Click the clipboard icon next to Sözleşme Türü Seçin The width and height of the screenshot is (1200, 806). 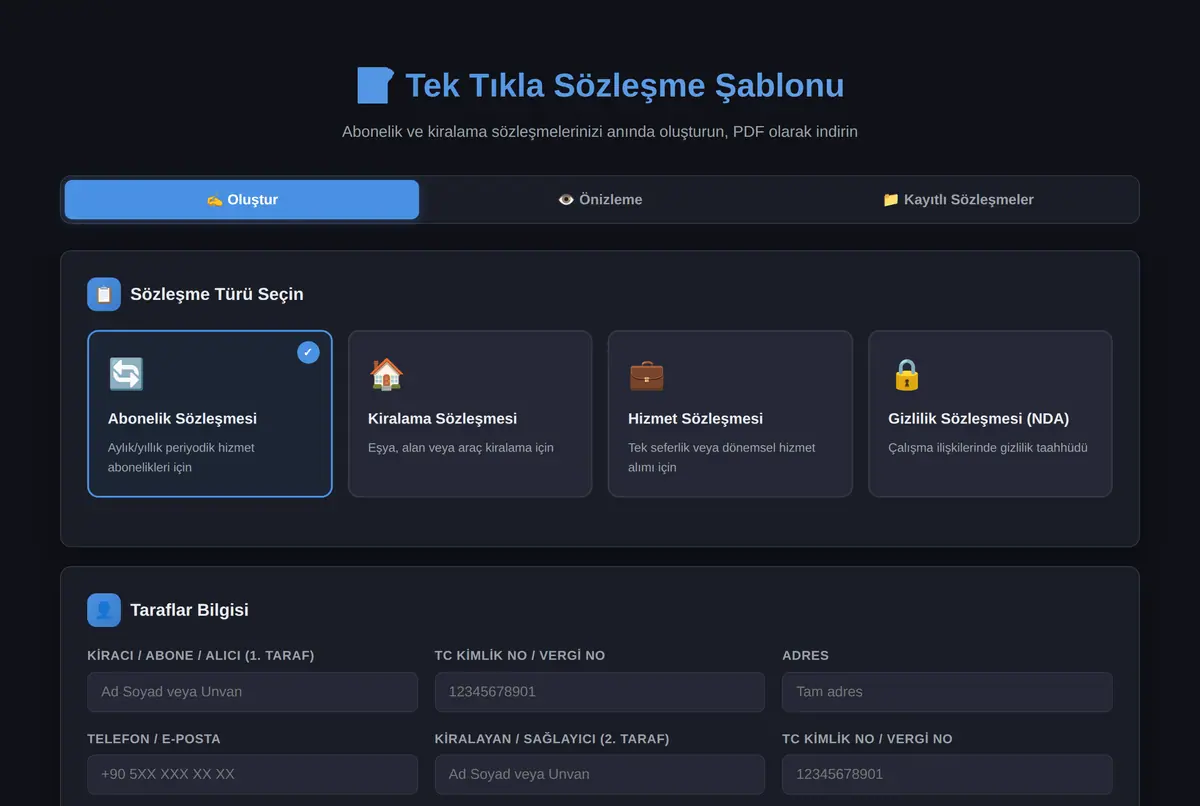[x=104, y=294]
